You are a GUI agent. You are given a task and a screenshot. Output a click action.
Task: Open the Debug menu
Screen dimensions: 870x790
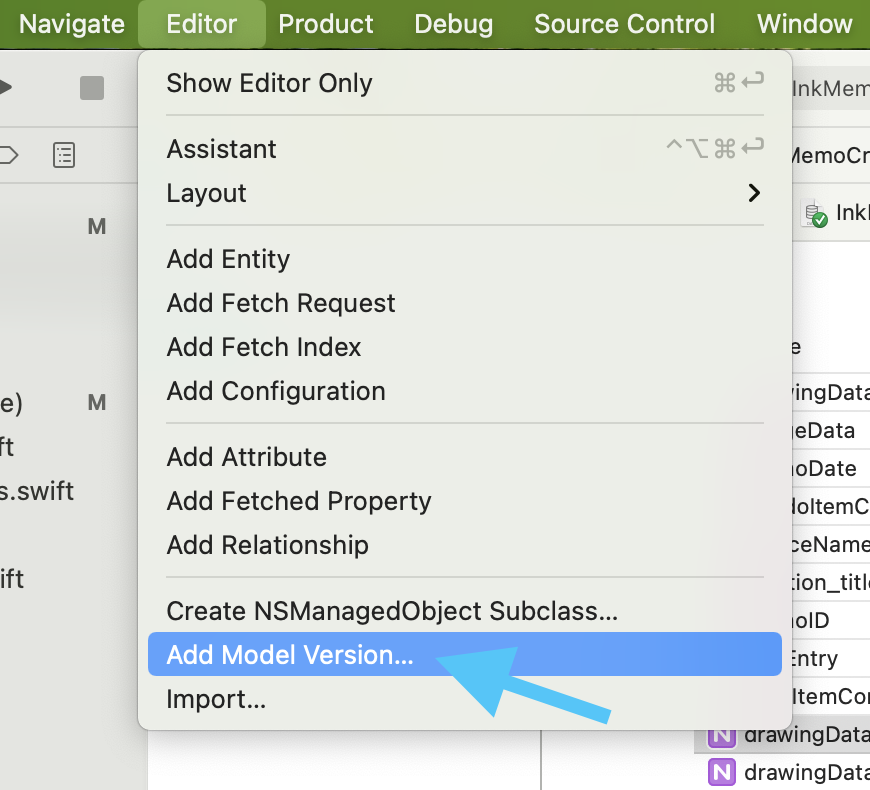(x=453, y=24)
